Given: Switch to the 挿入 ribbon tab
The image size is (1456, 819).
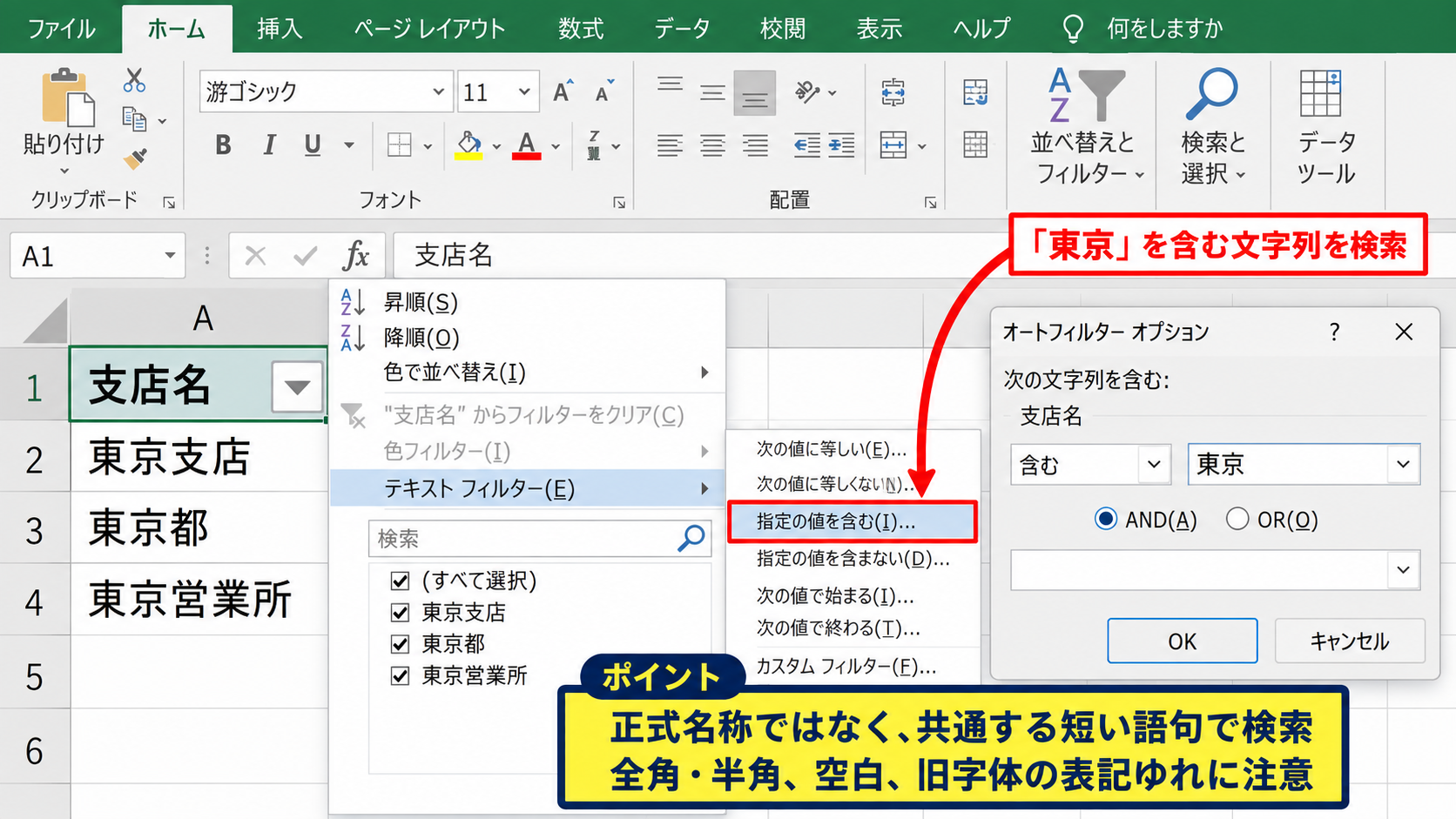Looking at the screenshot, I should 280,29.
